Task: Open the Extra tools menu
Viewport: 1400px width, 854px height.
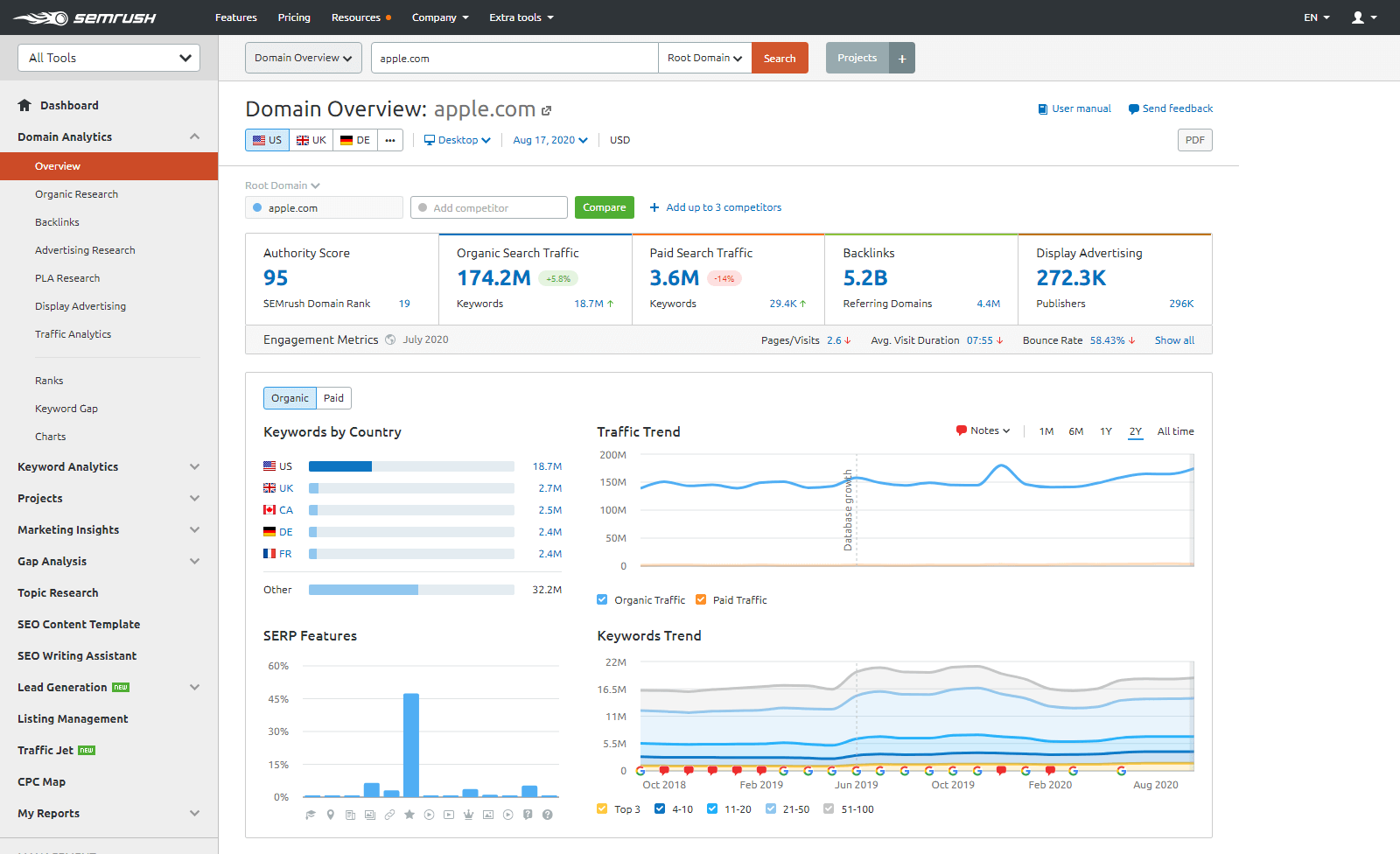Action: coord(521,17)
